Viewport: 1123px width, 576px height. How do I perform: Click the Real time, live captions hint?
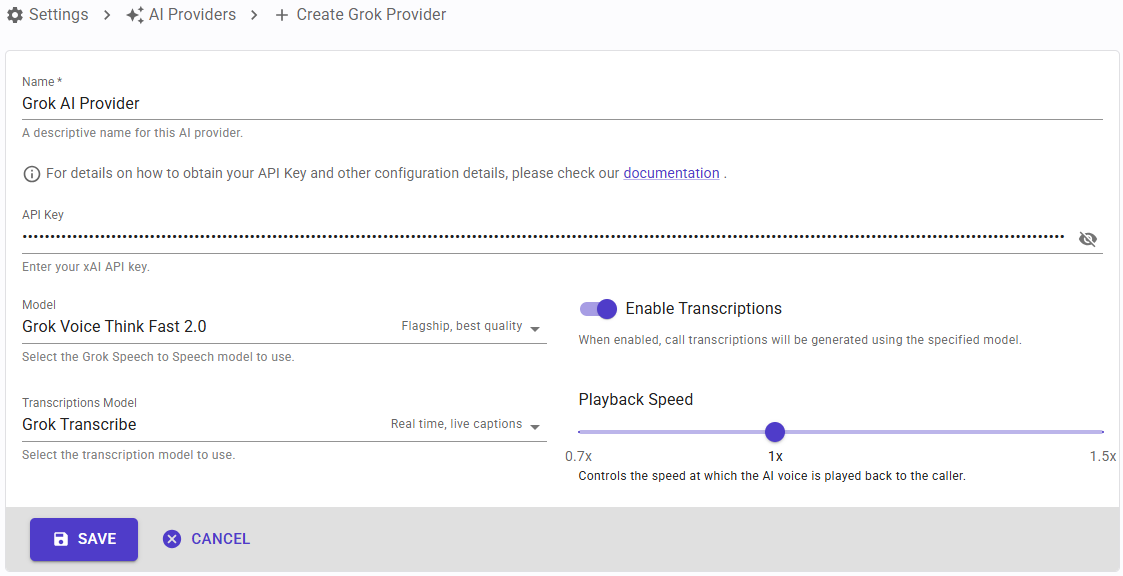pos(456,424)
